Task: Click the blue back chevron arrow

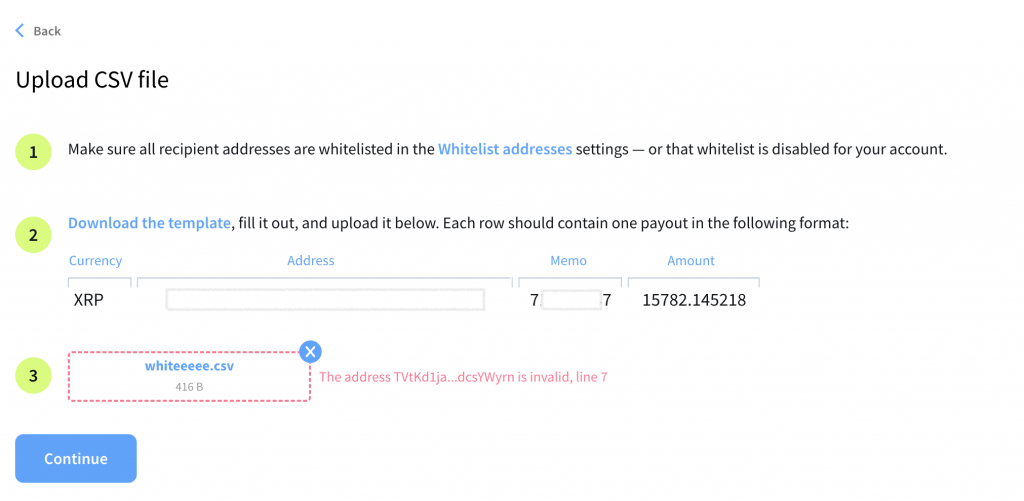Action: pyautogui.click(x=19, y=31)
